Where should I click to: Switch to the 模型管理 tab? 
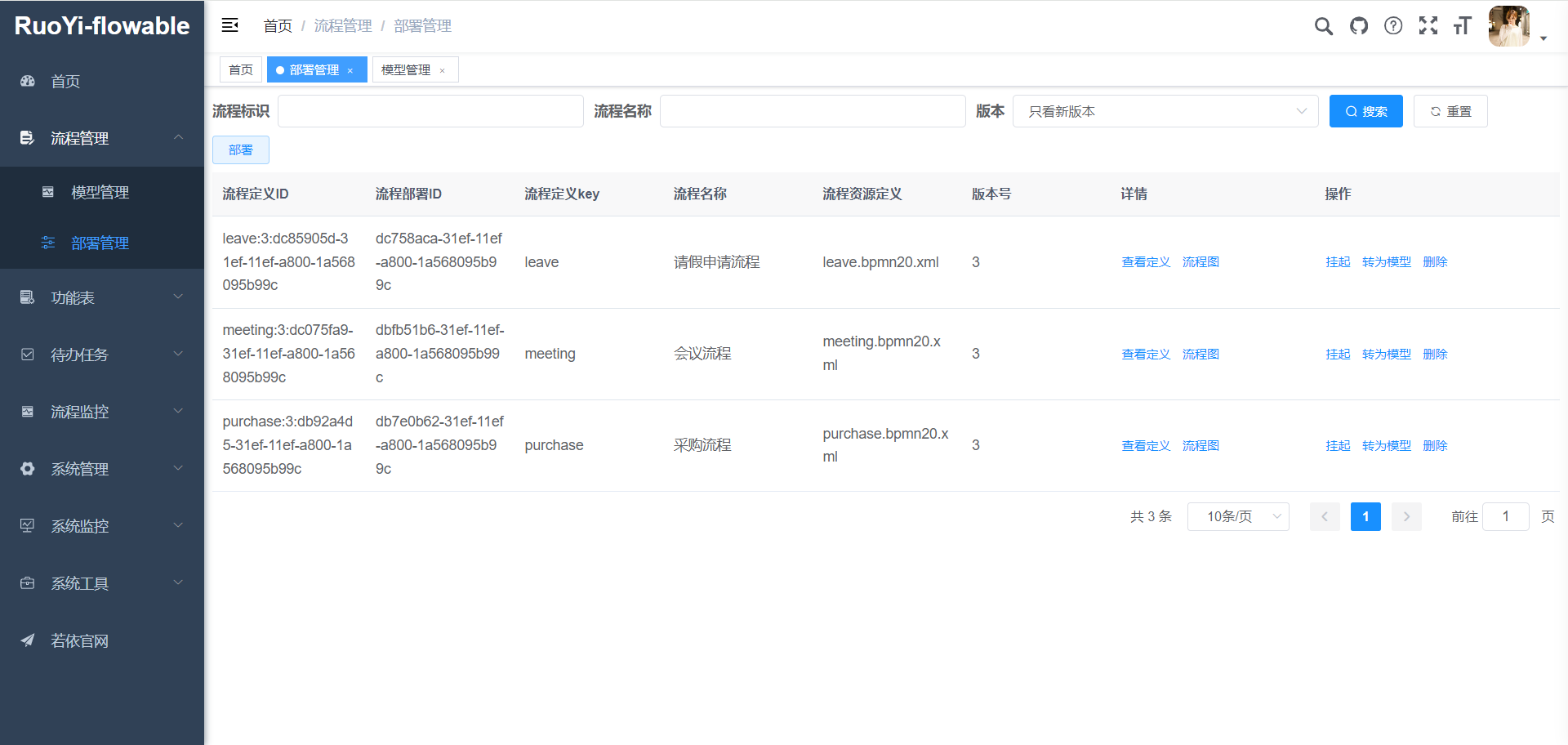coord(407,69)
